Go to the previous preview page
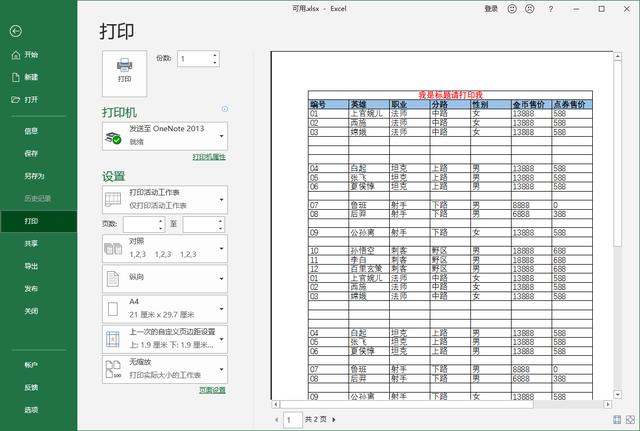The width and height of the screenshot is (640, 431). (277, 420)
